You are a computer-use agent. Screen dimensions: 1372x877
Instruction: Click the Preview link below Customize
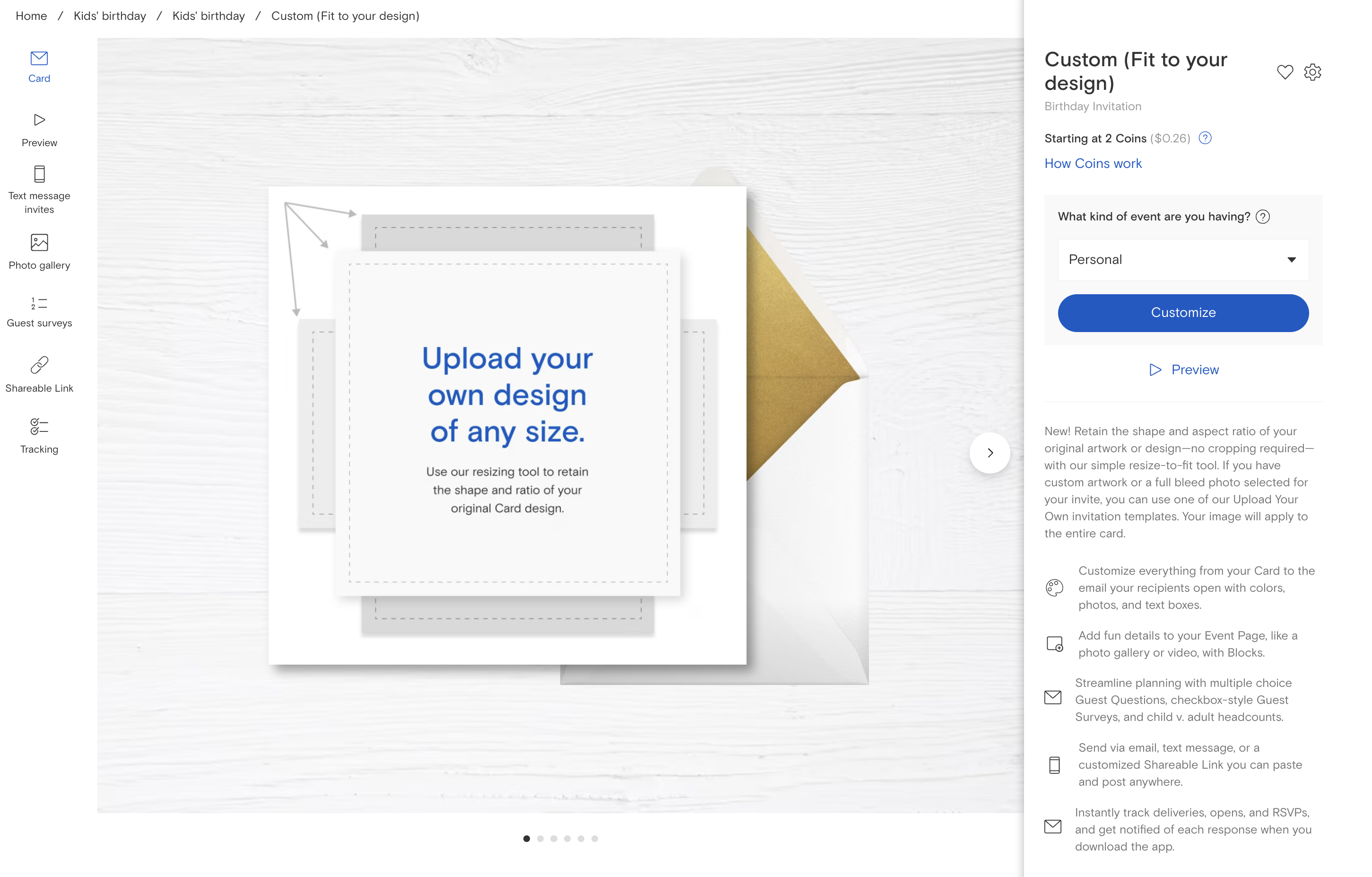coord(1183,369)
